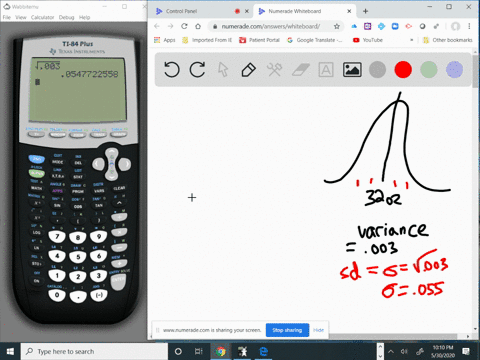Screen dimensions: 480x360
Task: Insert an image on the whiteboard
Action: point(352,70)
